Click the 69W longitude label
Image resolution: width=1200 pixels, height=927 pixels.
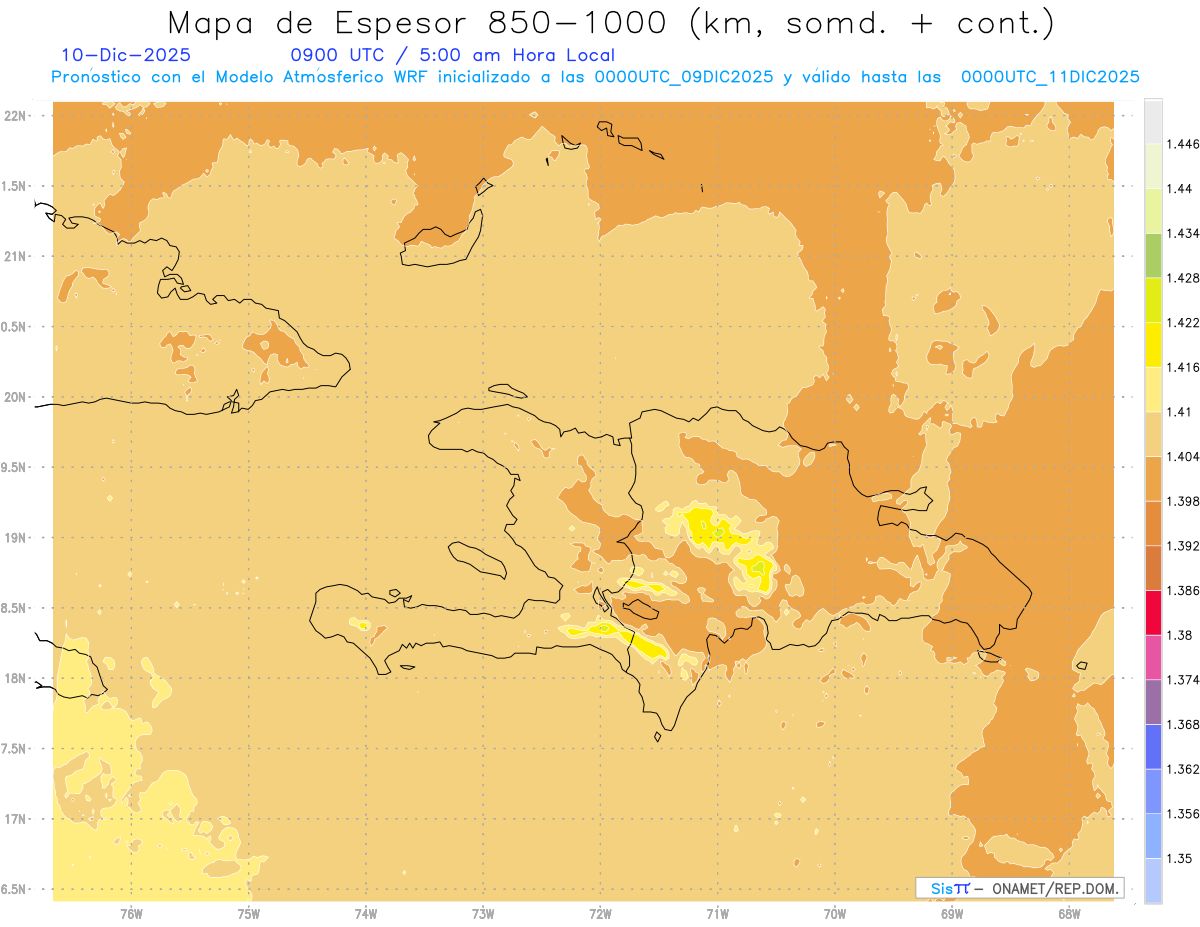(x=952, y=913)
